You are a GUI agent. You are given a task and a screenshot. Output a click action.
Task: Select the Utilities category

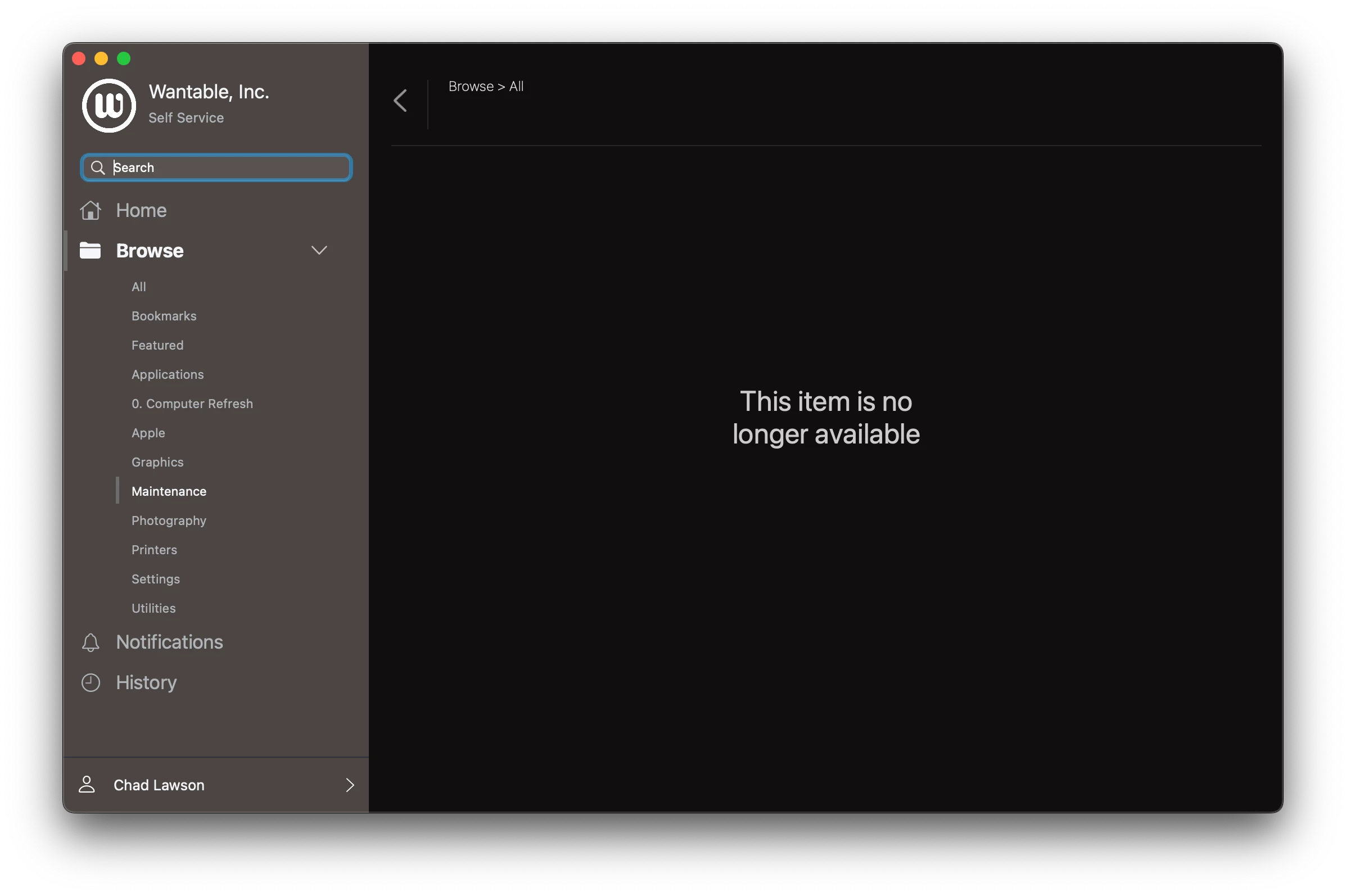tap(153, 608)
